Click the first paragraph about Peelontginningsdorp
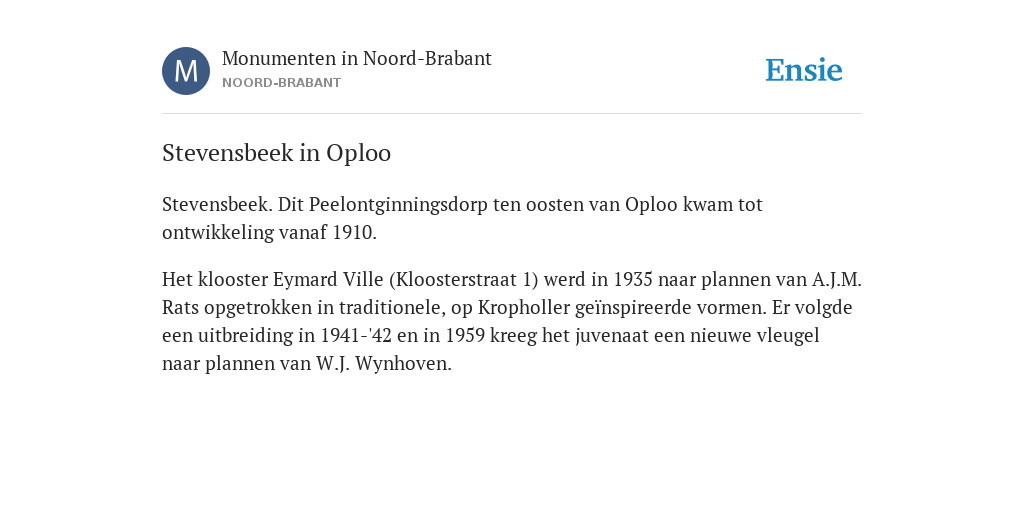This screenshot has width=1024, height=512. tap(462, 218)
